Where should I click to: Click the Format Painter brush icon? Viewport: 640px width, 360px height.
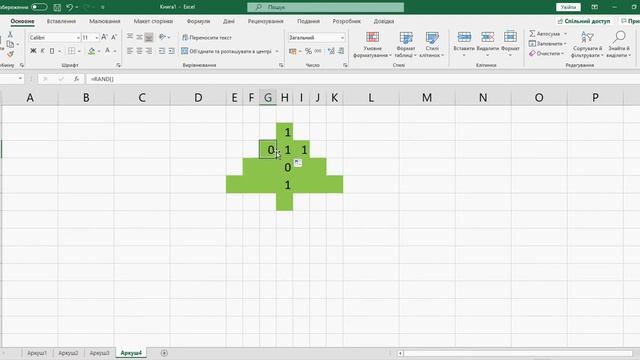[10, 54]
